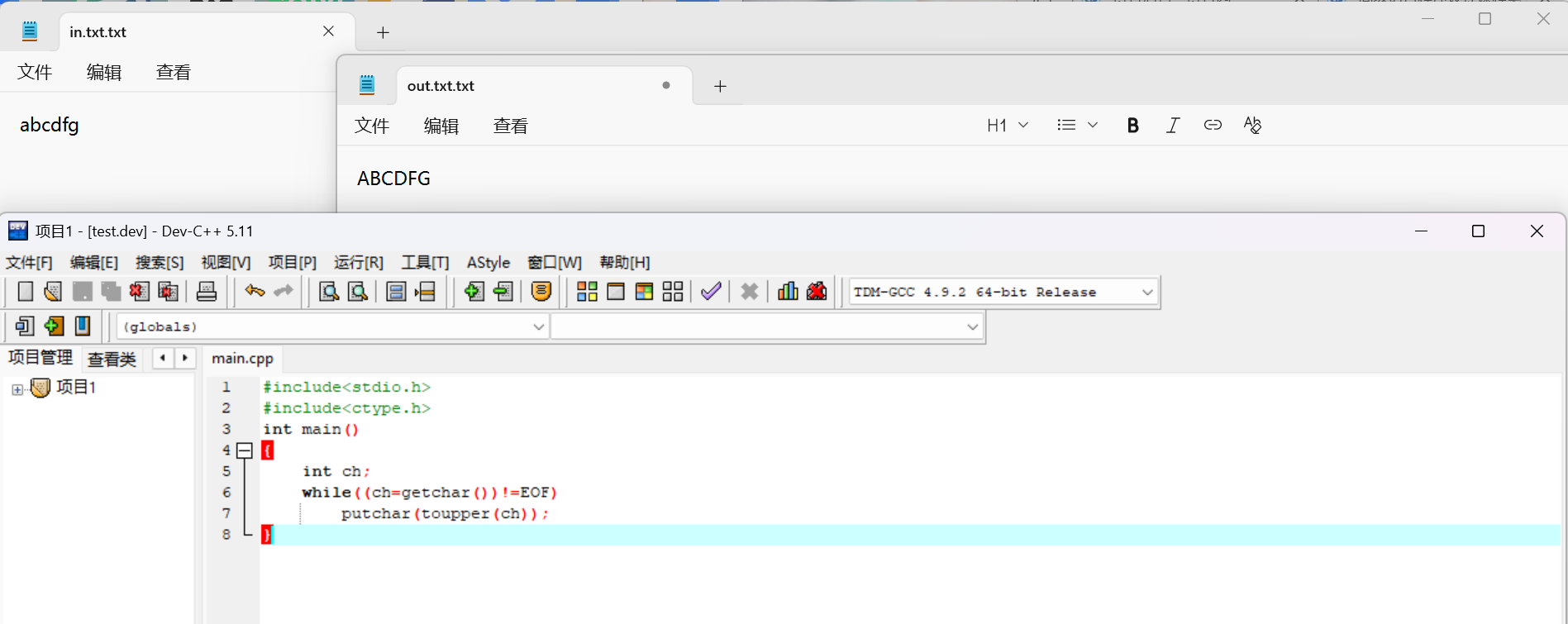Toggle Bold in out.txt.txt Notepad
The height and width of the screenshot is (624, 1568).
coord(1132,126)
